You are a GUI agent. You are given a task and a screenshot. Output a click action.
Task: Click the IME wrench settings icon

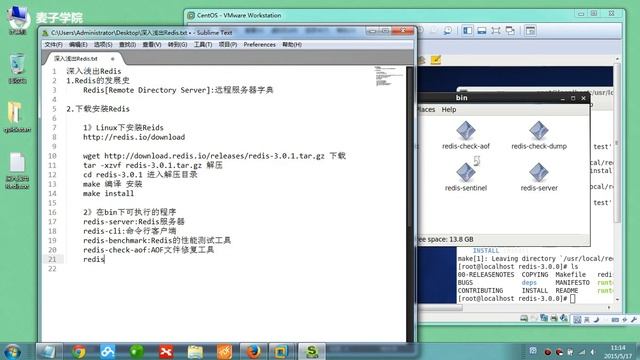tap(634, 320)
